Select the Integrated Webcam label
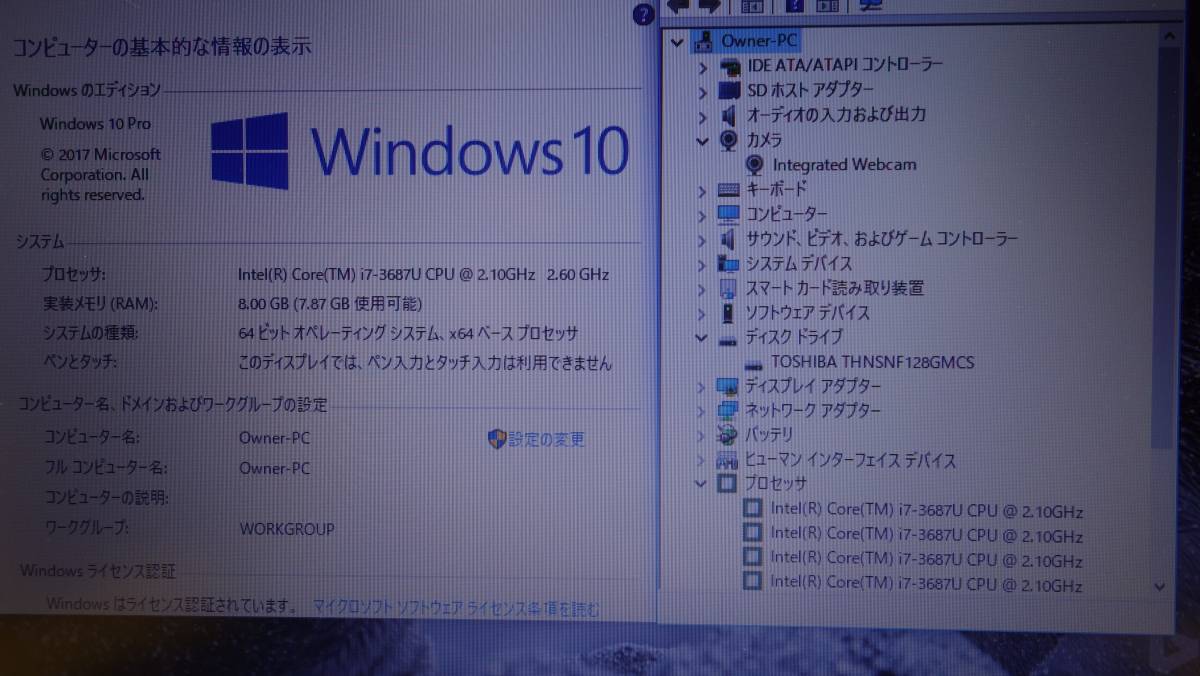This screenshot has height=676, width=1200. click(844, 165)
